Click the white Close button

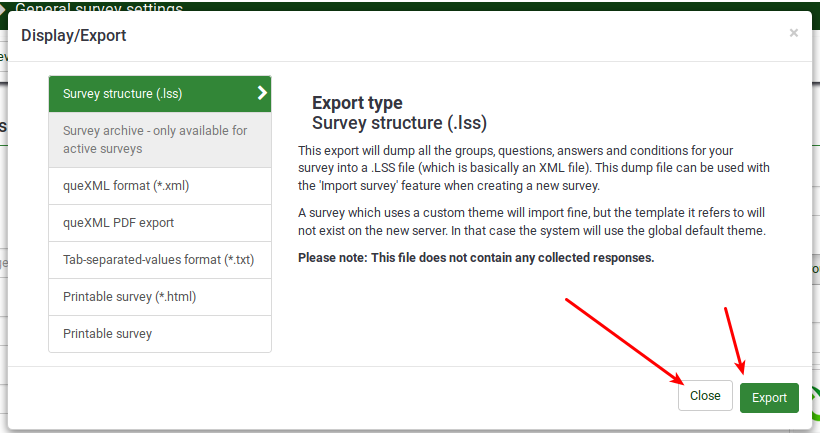705,396
